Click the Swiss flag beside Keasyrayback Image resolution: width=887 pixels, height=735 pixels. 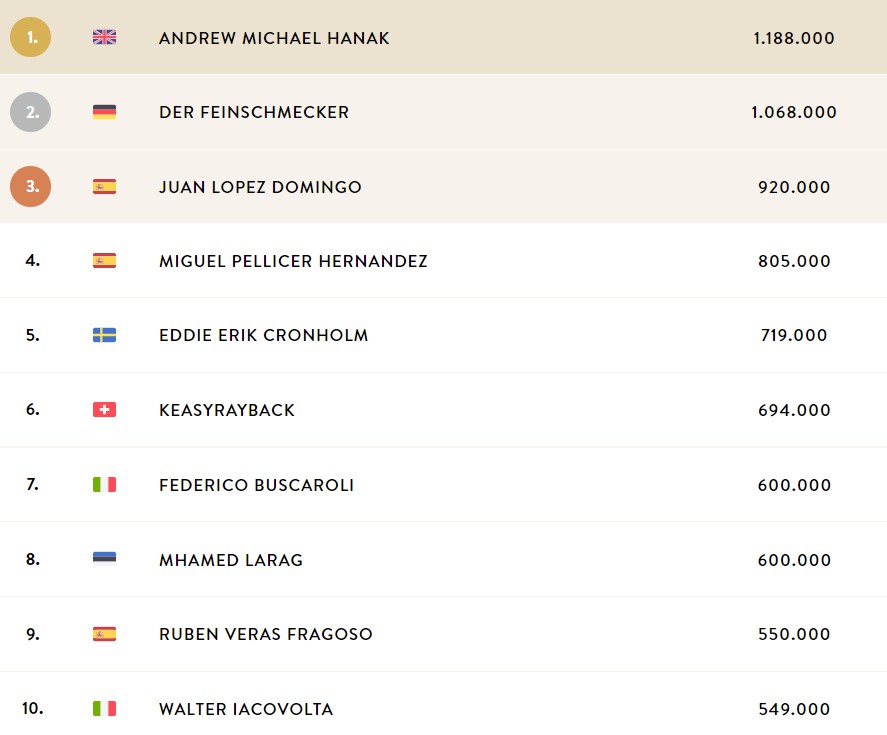pyautogui.click(x=104, y=410)
